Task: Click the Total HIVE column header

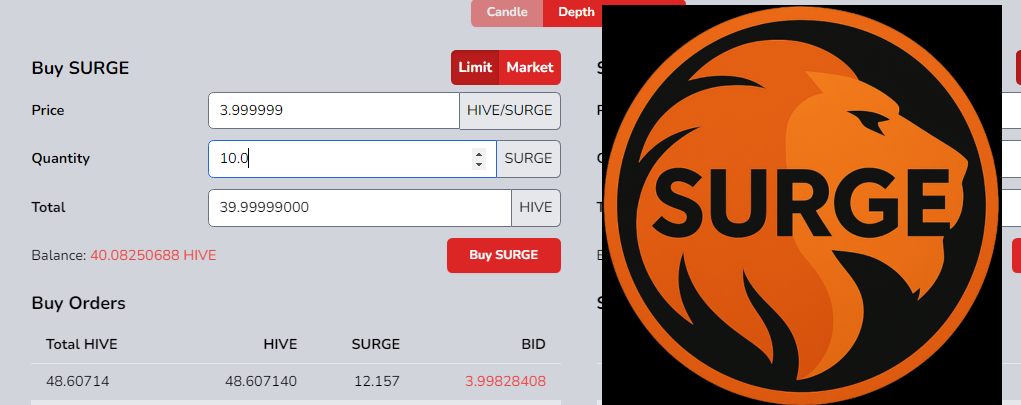Action: click(x=82, y=344)
